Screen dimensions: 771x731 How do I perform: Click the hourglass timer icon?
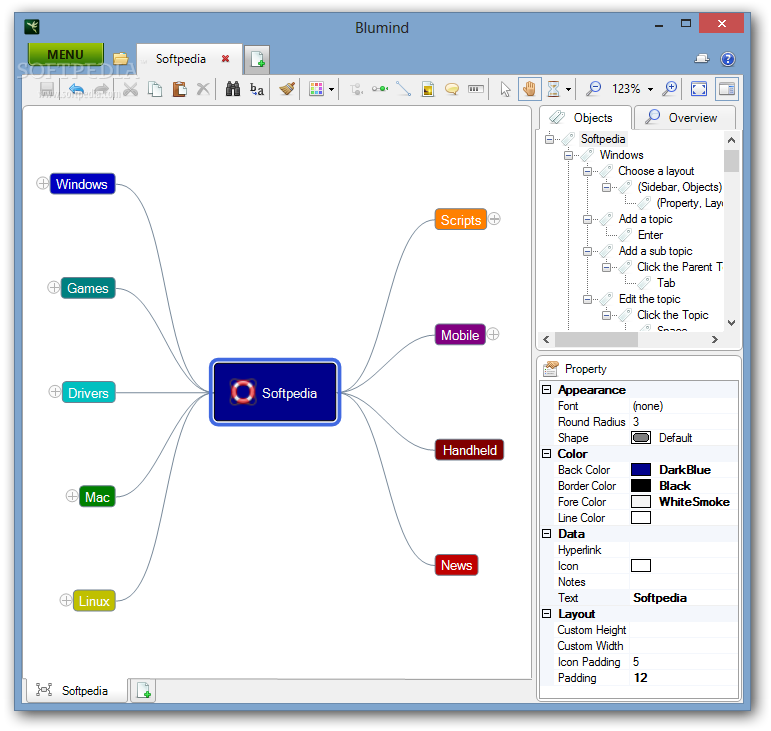click(x=553, y=89)
